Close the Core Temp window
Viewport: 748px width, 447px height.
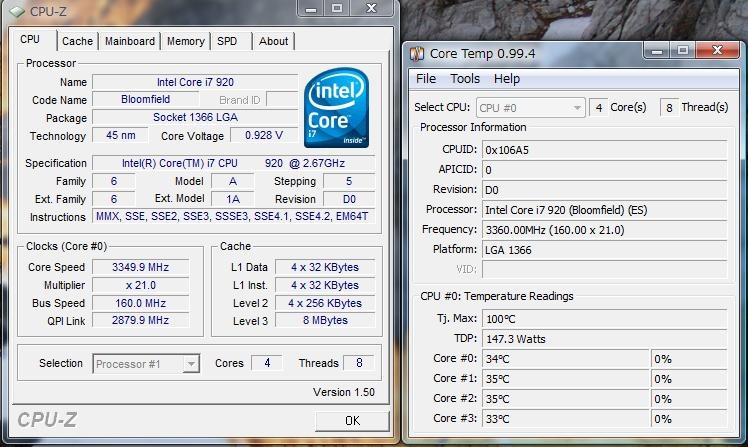point(717,50)
